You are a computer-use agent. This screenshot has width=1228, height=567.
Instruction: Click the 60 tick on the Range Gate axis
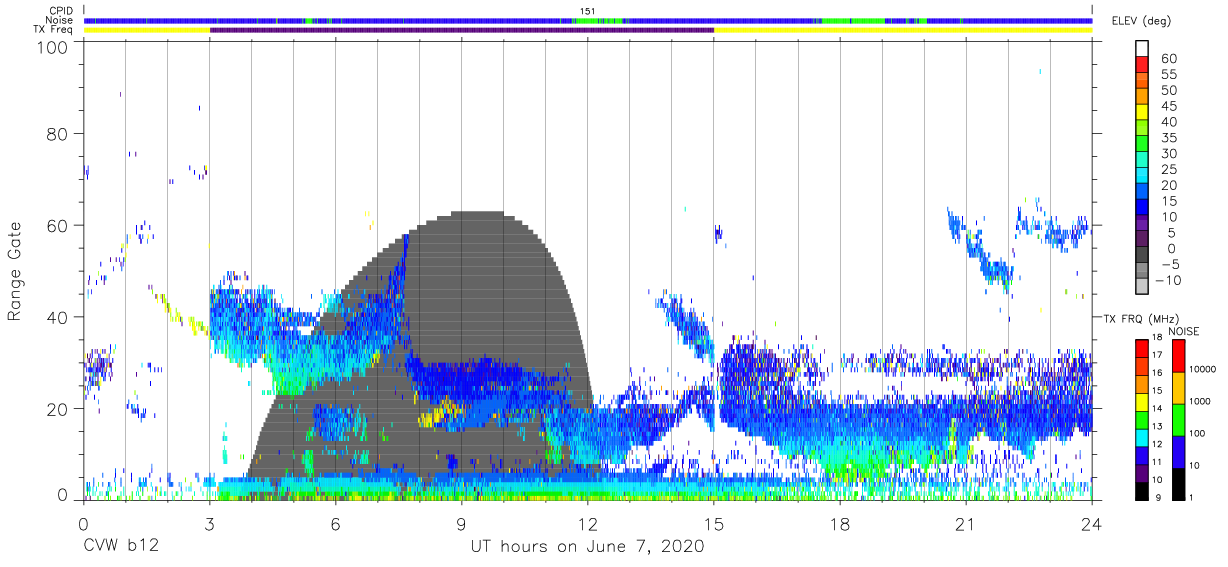(x=58, y=226)
